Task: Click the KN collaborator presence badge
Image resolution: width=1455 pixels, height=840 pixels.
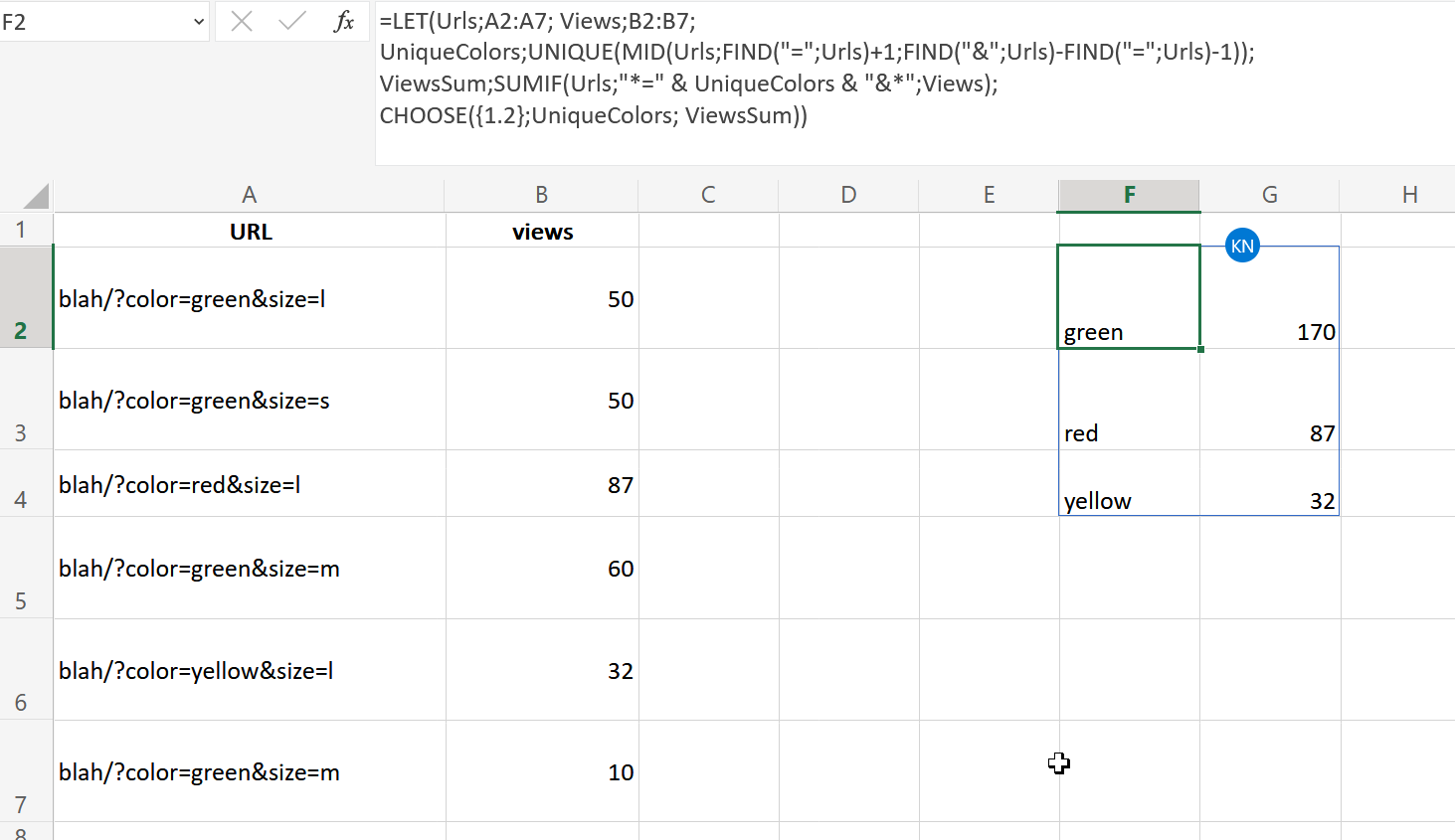Action: point(1242,246)
